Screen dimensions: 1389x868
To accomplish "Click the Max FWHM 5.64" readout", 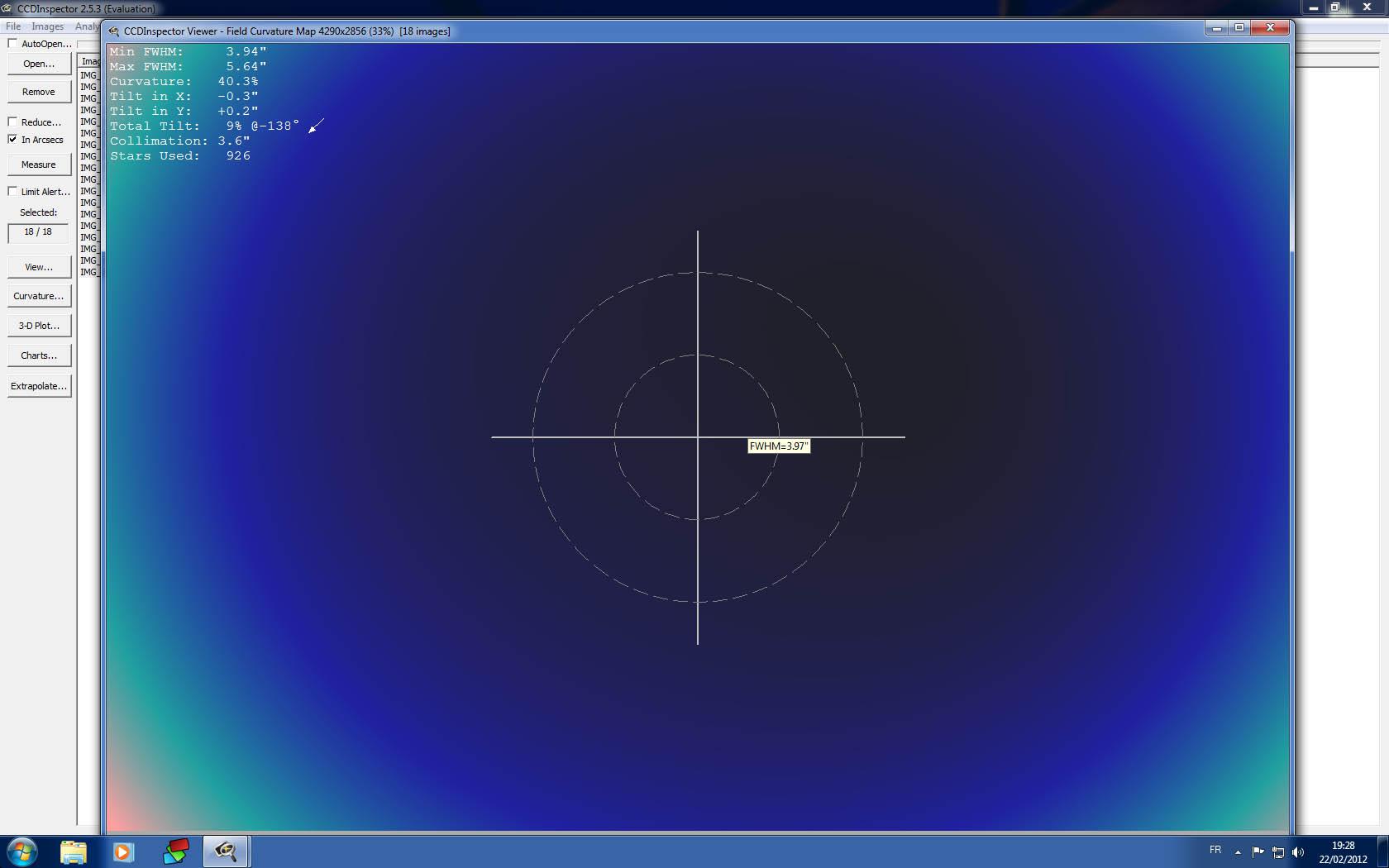I will pyautogui.click(x=188, y=66).
